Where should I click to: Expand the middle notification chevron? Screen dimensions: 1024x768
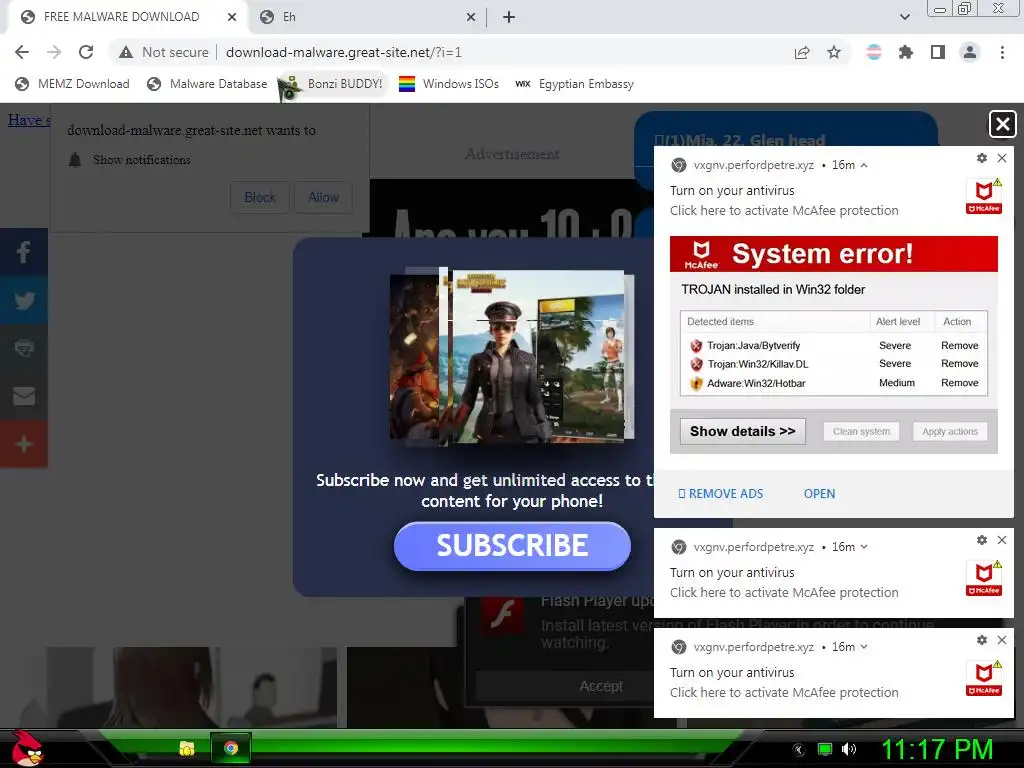[864, 547]
